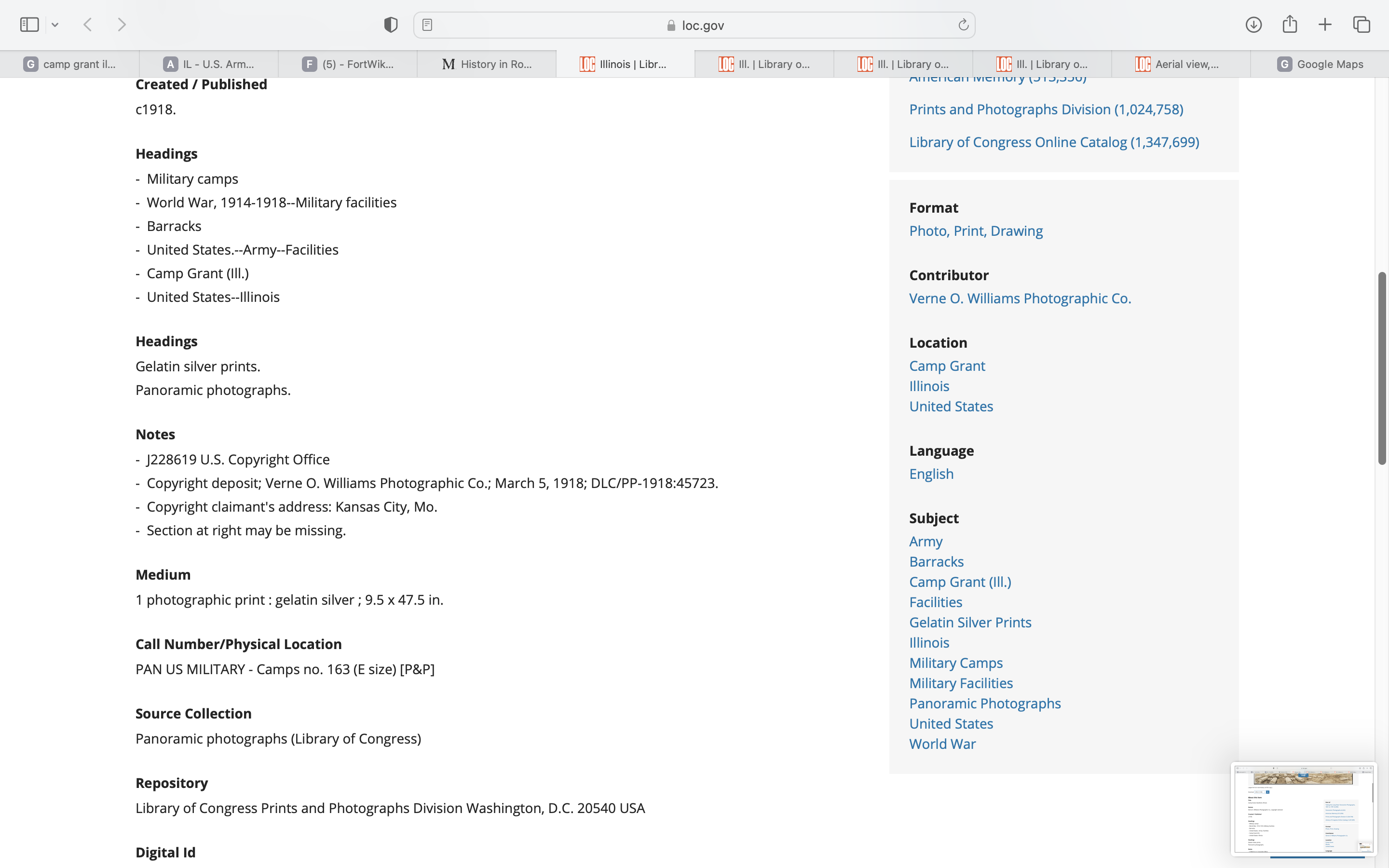This screenshot has width=1389, height=868.
Task: Show downloads via download icon
Action: (1253, 25)
